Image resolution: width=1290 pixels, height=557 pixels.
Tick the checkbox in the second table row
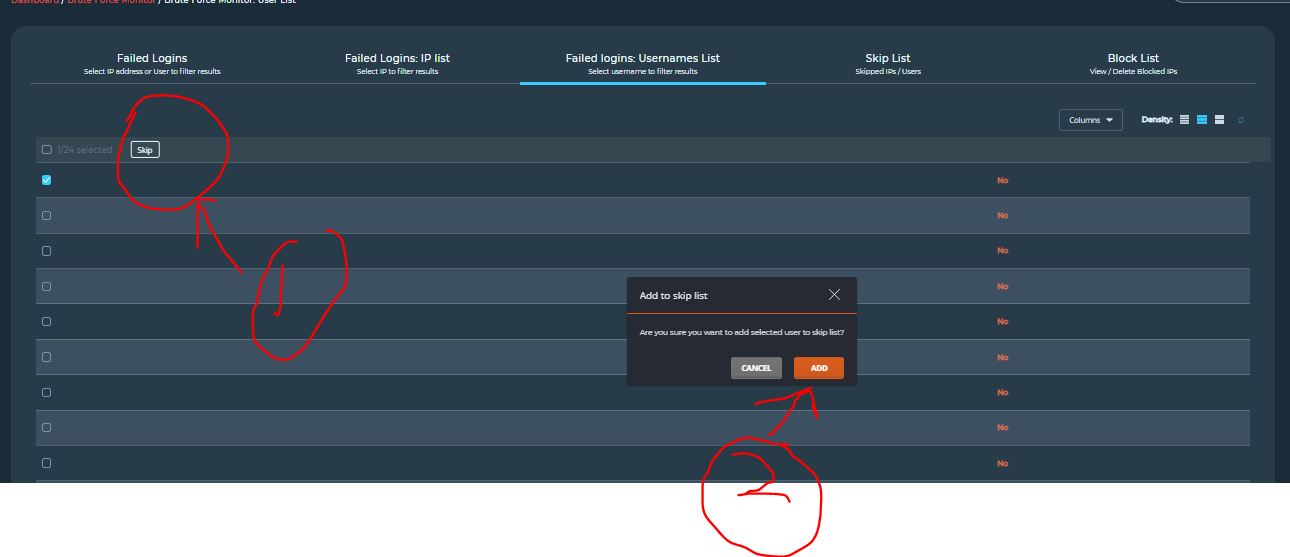point(46,216)
